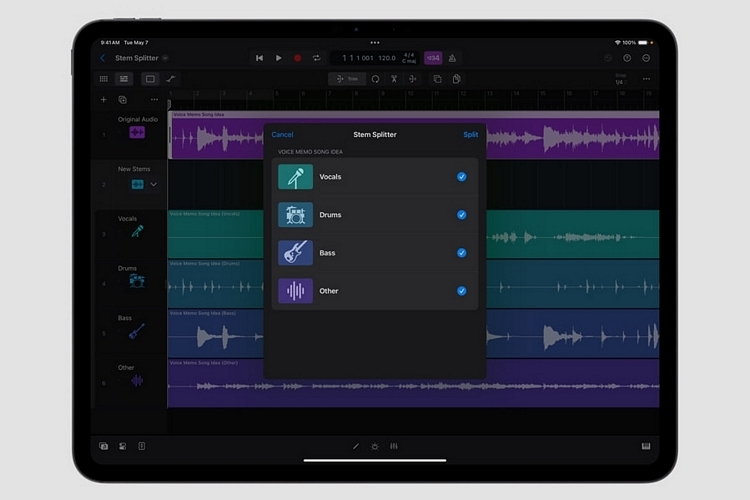Open the mixer faders icon at bottom
This screenshot has height=500, width=750.
click(x=394, y=446)
